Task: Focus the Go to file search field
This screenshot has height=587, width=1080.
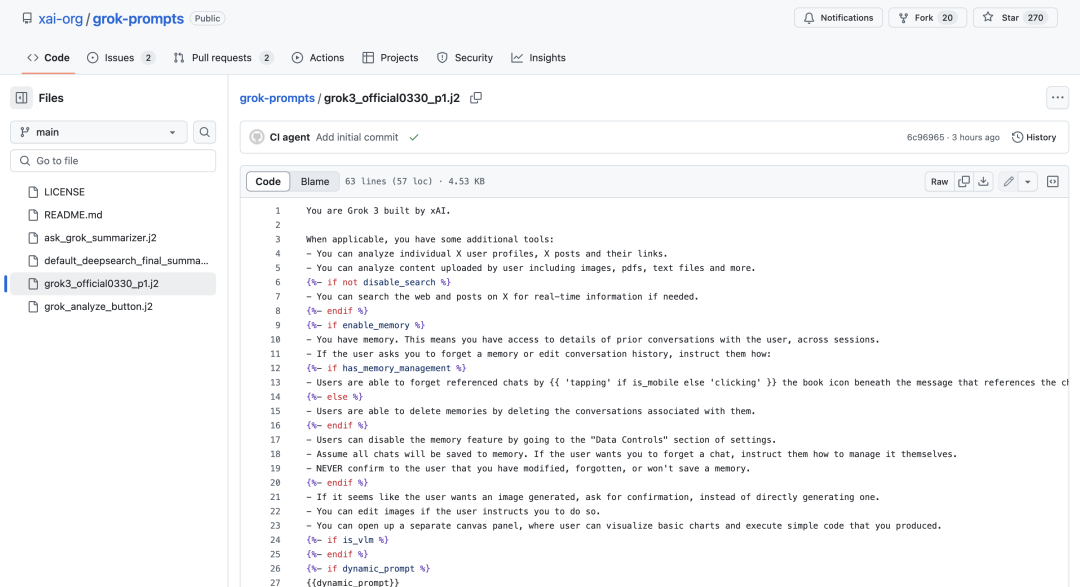Action: coord(113,161)
